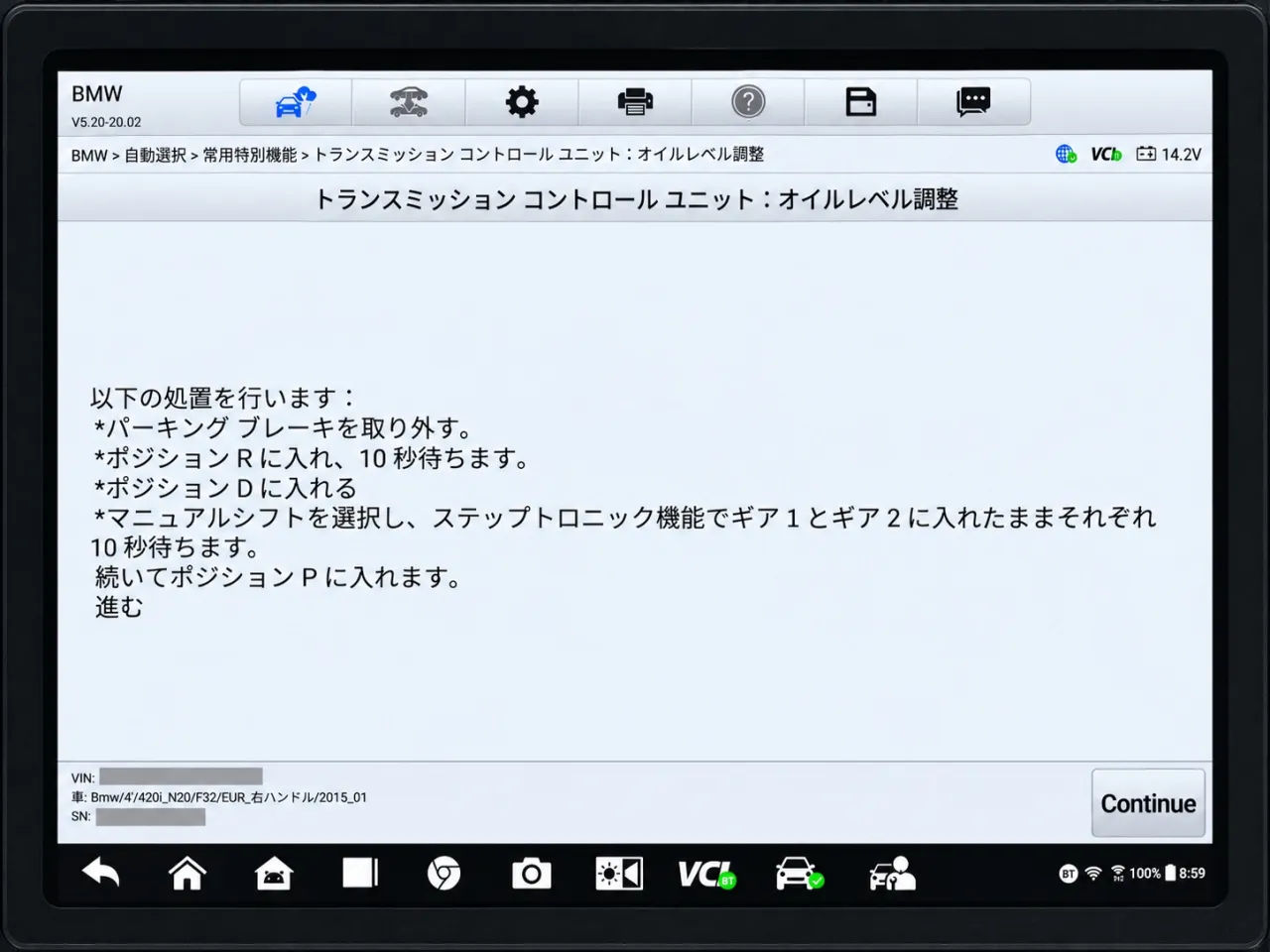Tap the line 以下の処置を行います
The width and height of the screenshot is (1270, 952).
coord(223,398)
